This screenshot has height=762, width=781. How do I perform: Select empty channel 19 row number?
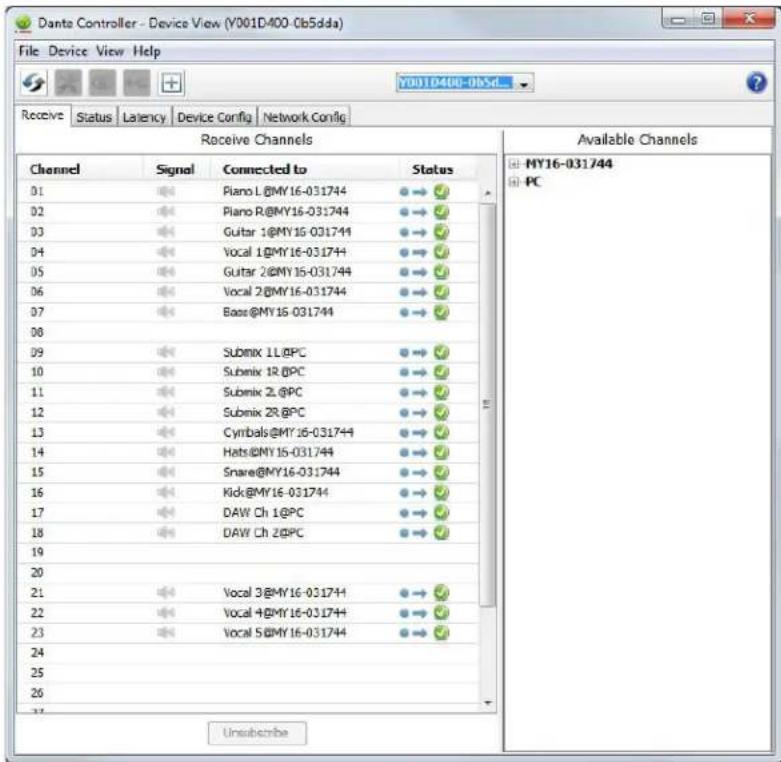click(x=37, y=552)
